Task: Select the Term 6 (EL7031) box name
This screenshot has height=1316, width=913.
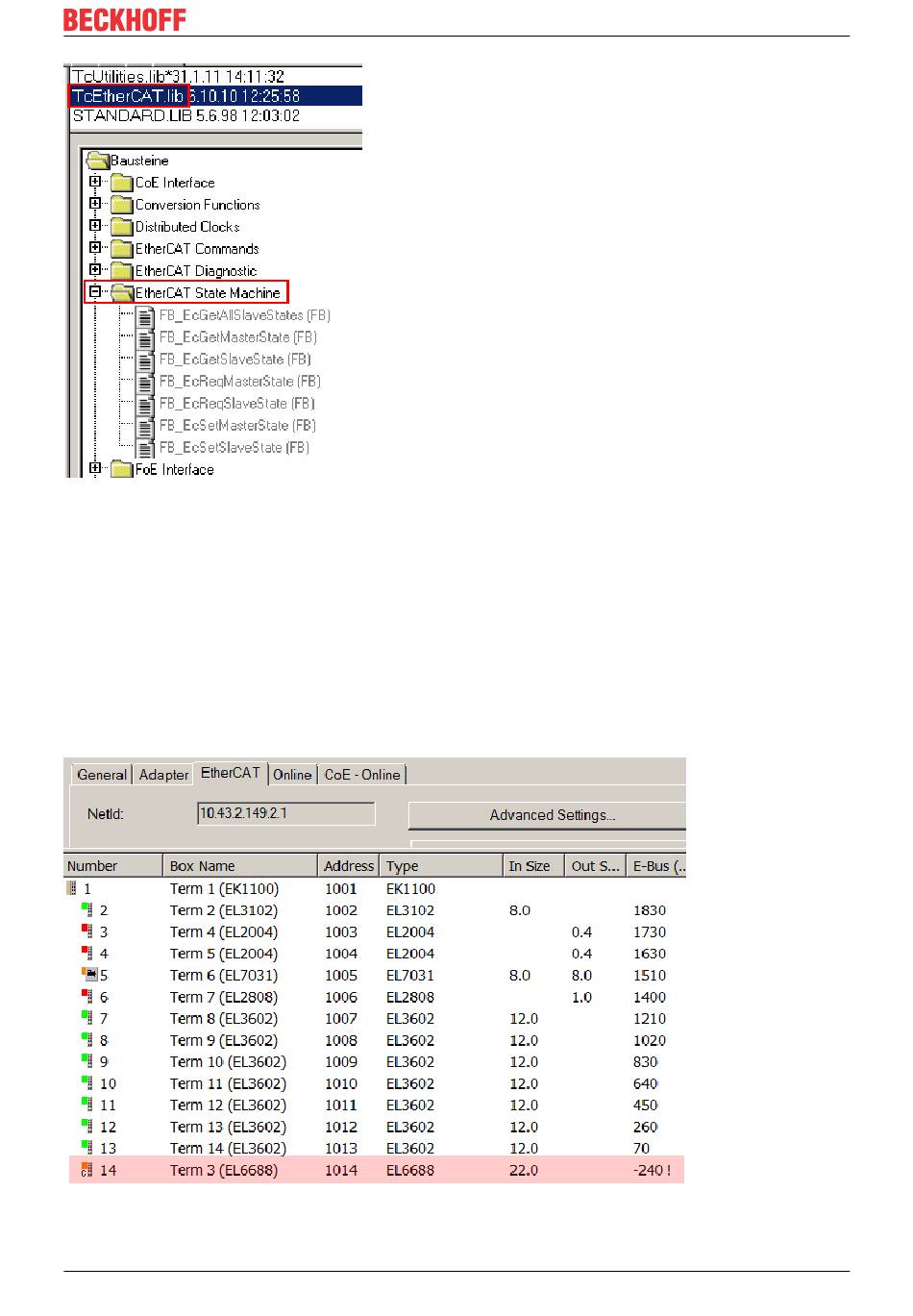Action: coord(224,975)
